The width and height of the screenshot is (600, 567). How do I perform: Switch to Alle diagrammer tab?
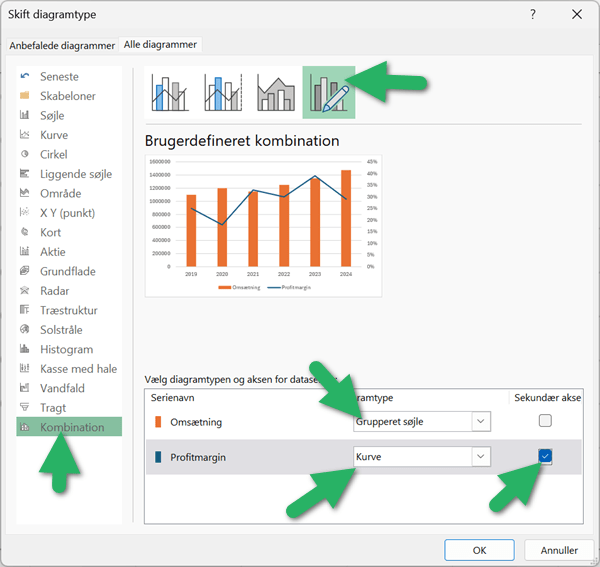(160, 45)
